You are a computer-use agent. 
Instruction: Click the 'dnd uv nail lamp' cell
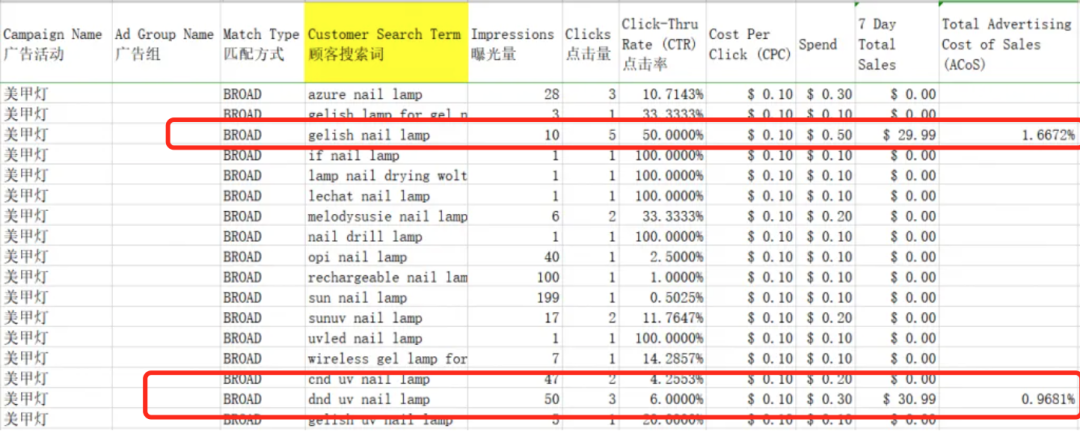coord(386,400)
